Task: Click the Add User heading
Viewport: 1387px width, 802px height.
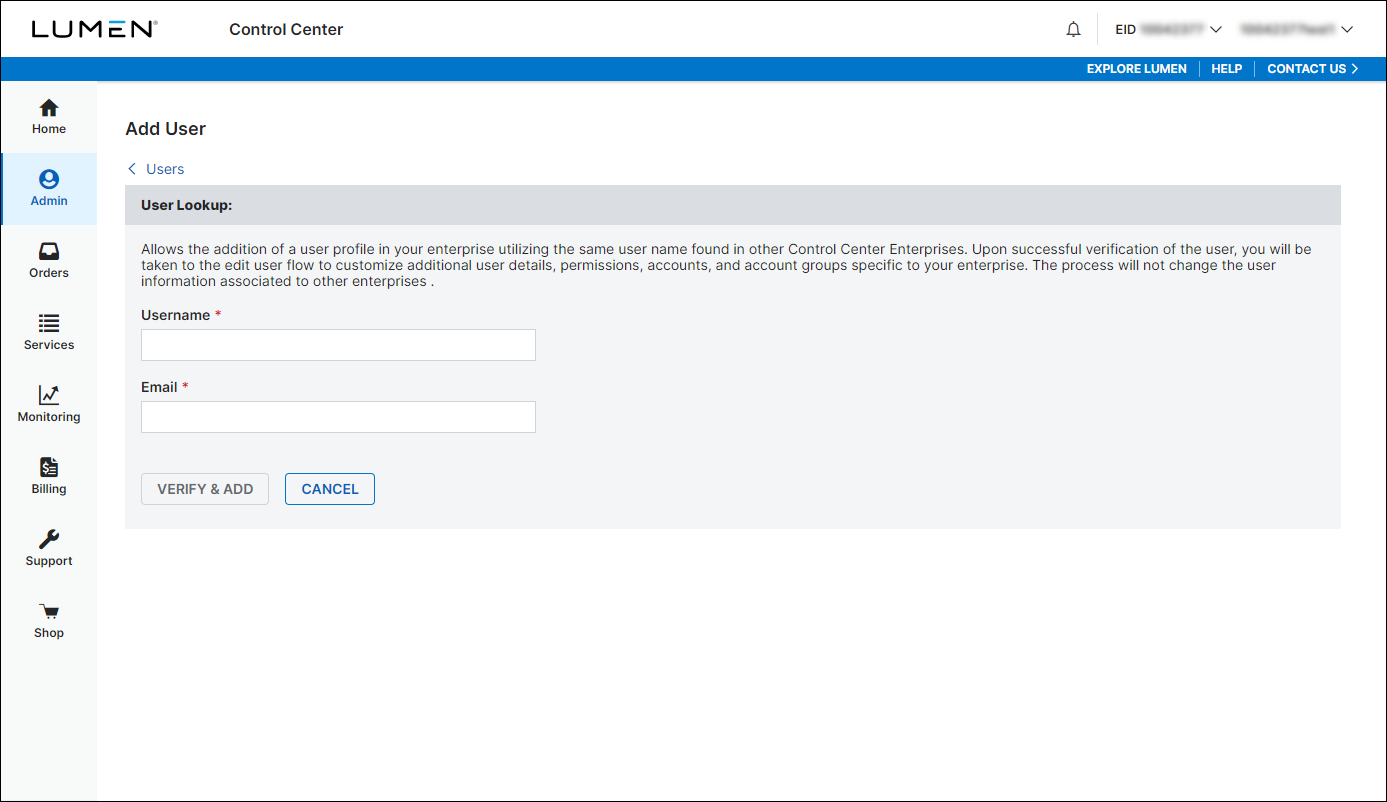Action: [x=166, y=129]
